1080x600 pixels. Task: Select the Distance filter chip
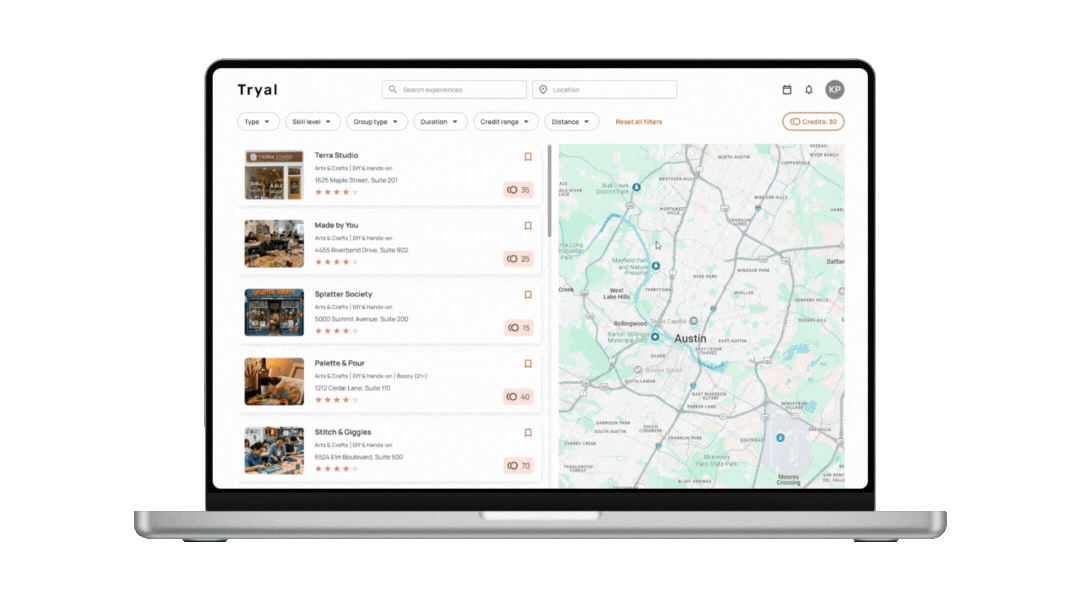[x=571, y=121]
